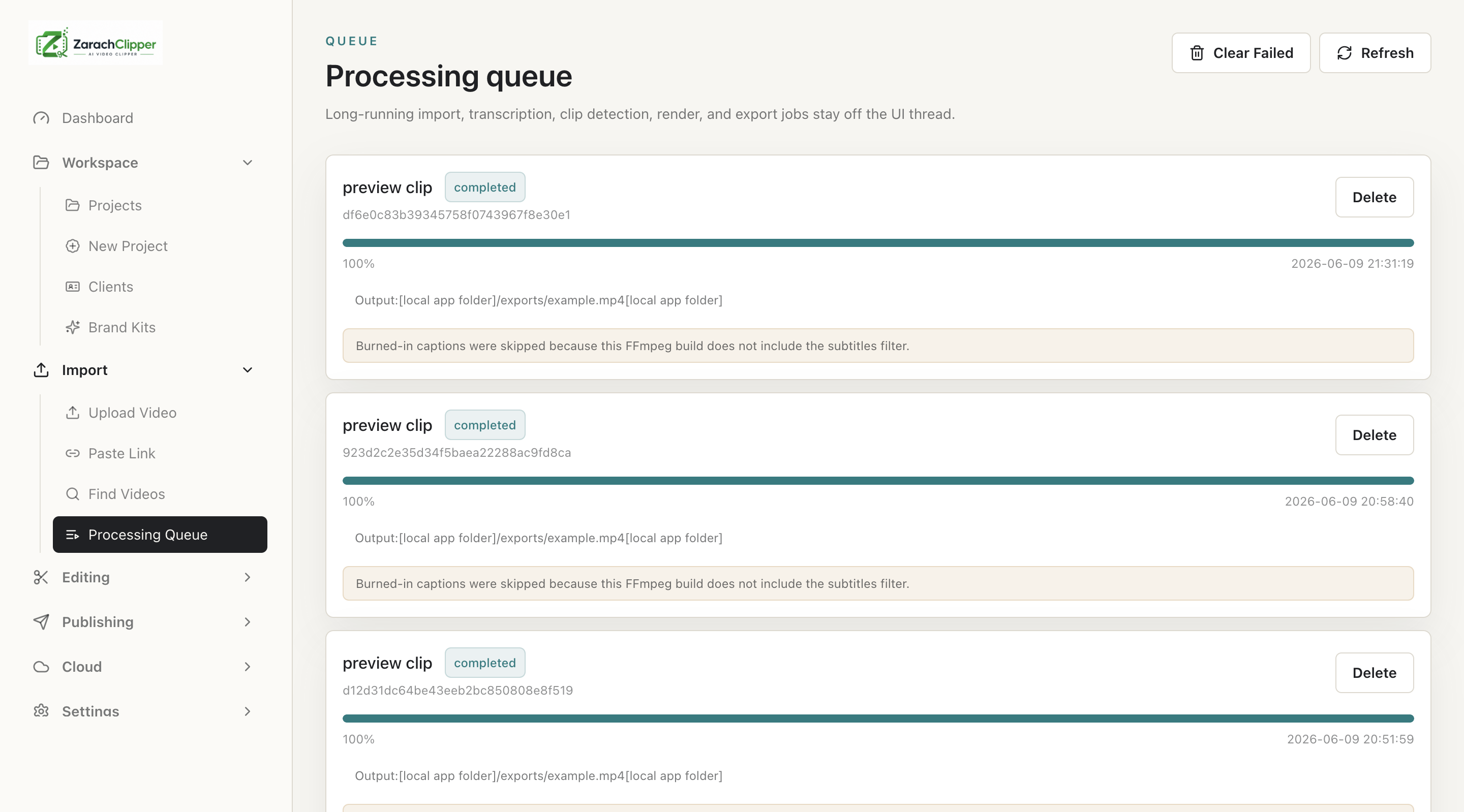
Task: Click the ZarachClipper logo
Action: click(x=96, y=43)
